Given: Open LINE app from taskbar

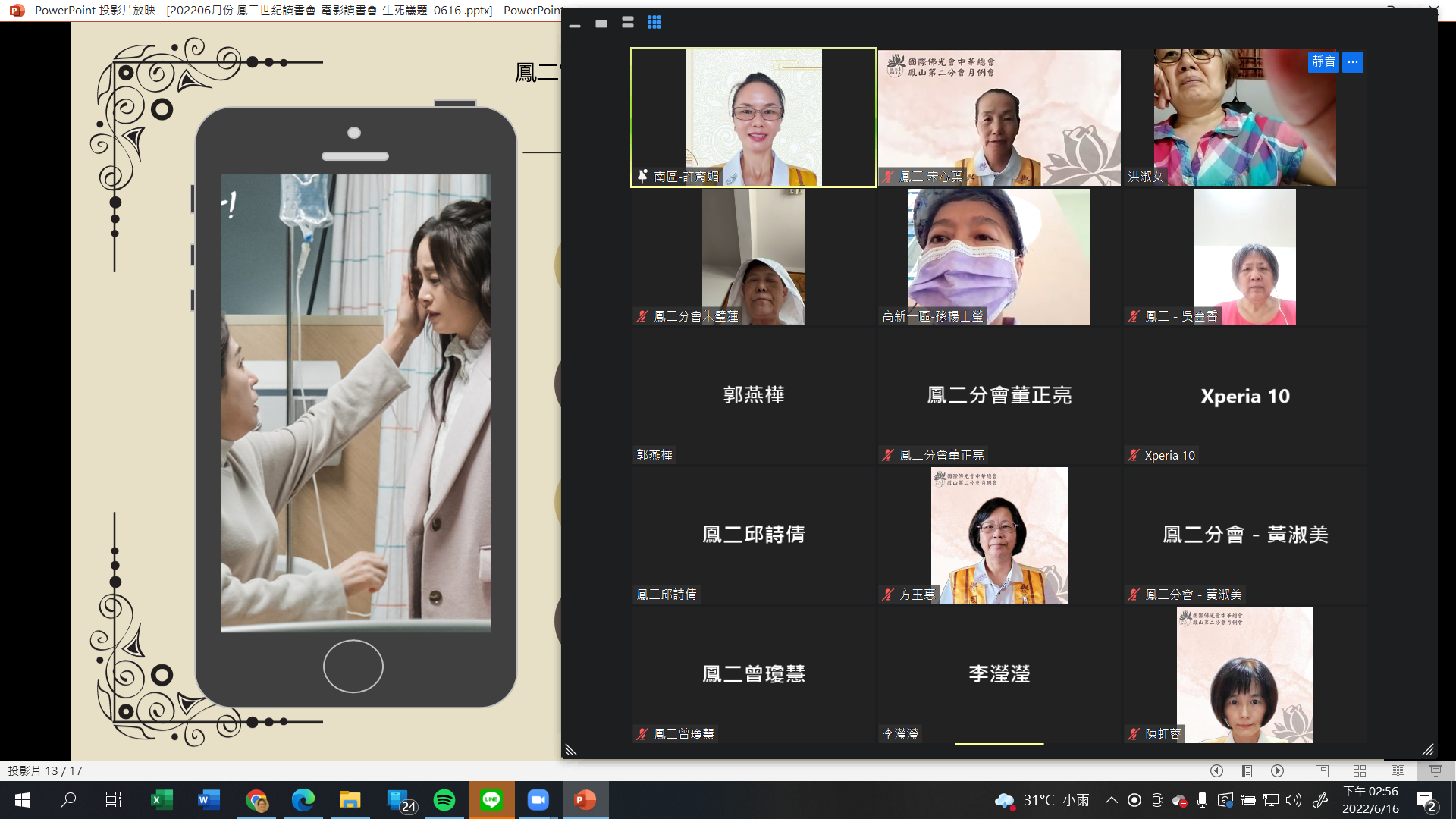Looking at the screenshot, I should (x=491, y=800).
